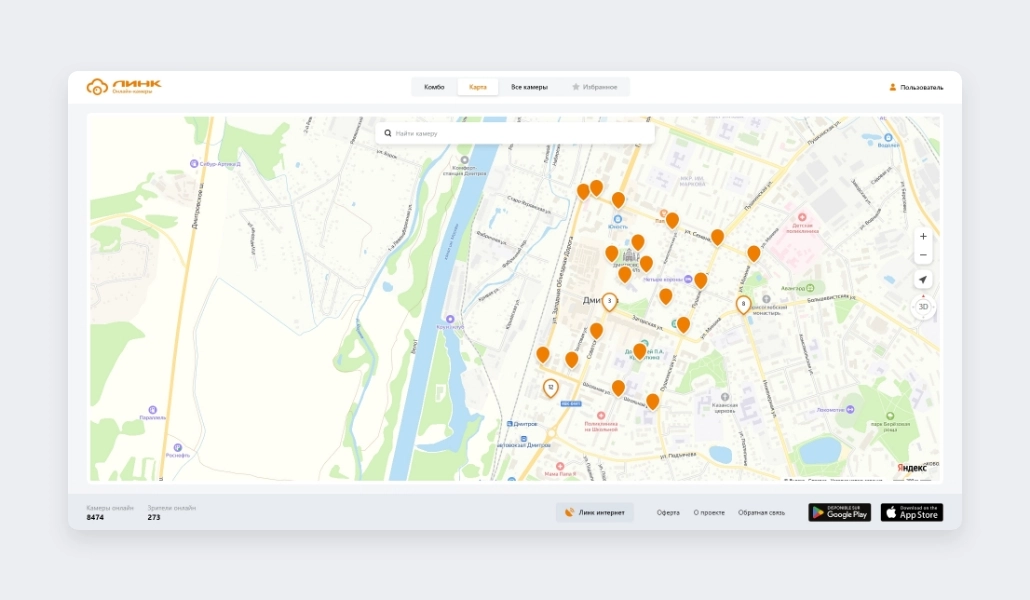Open the cluster marker with 12 cameras
The width and height of the screenshot is (1030, 600).
tap(550, 387)
